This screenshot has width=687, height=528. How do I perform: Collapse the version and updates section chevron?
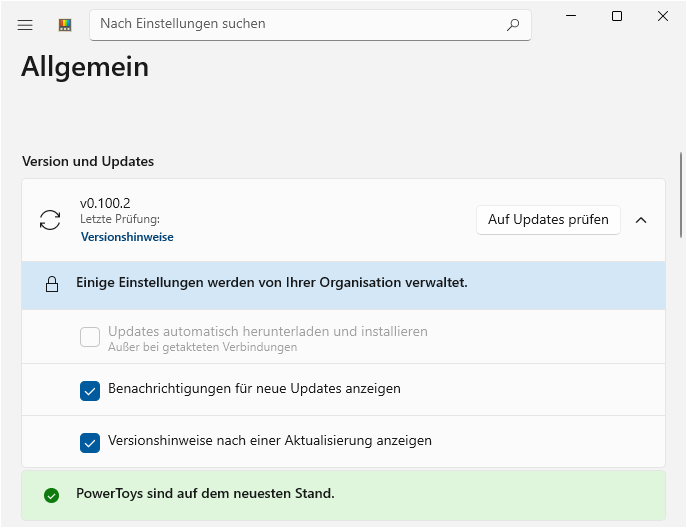tap(641, 220)
